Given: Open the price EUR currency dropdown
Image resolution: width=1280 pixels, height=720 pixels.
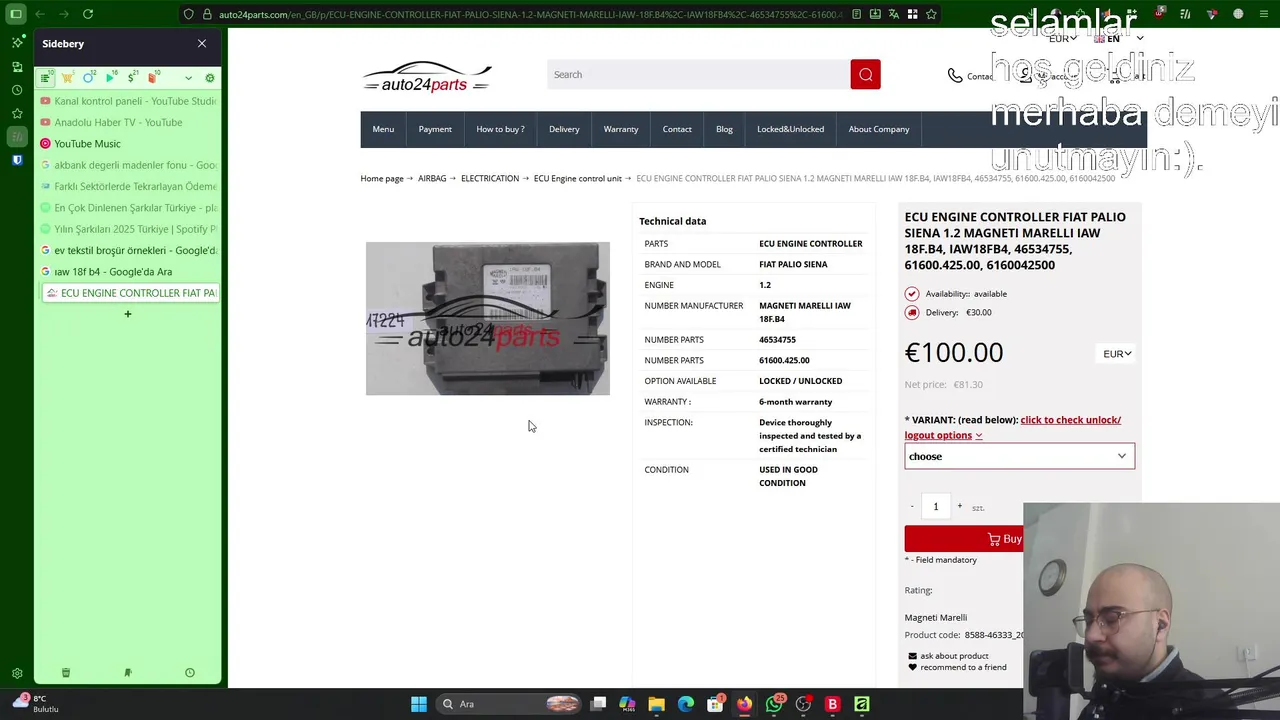Looking at the screenshot, I should pyautogui.click(x=1117, y=354).
